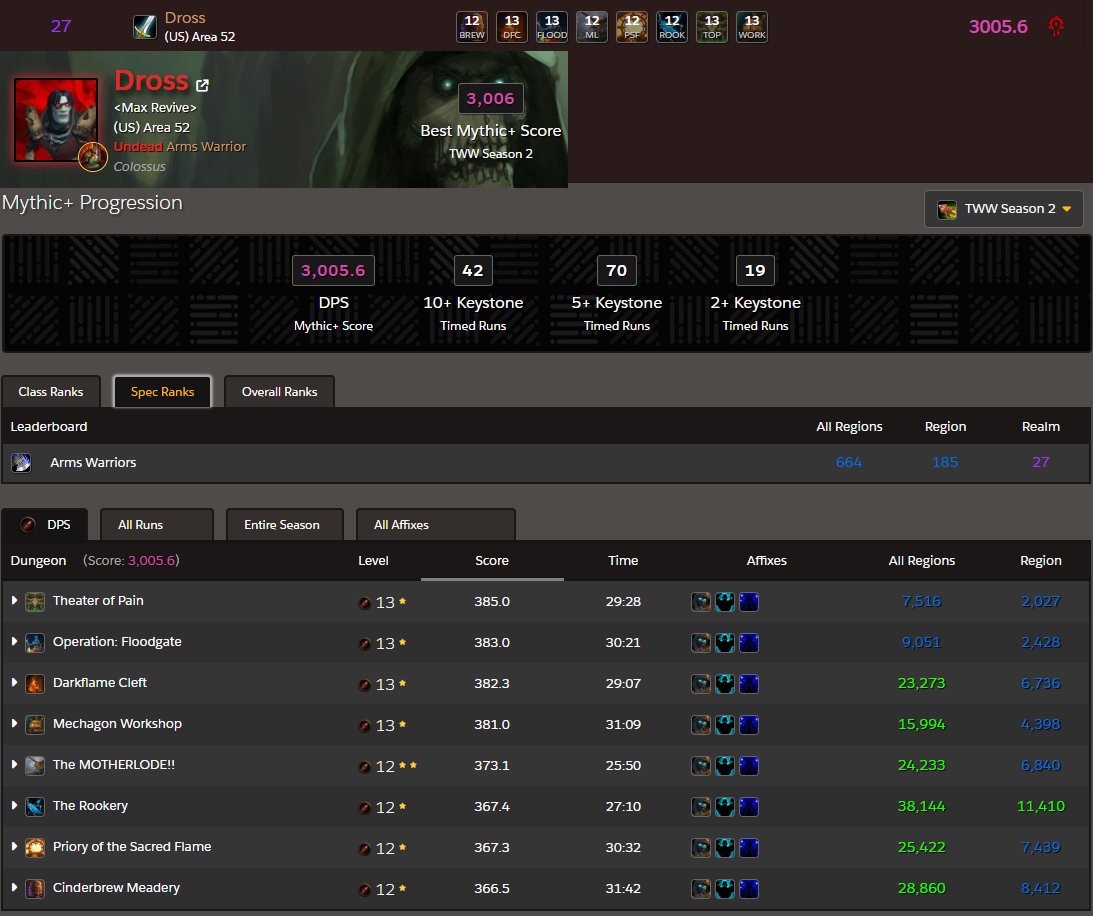Click second affix icon in Operation: Floodgate row

pos(725,643)
